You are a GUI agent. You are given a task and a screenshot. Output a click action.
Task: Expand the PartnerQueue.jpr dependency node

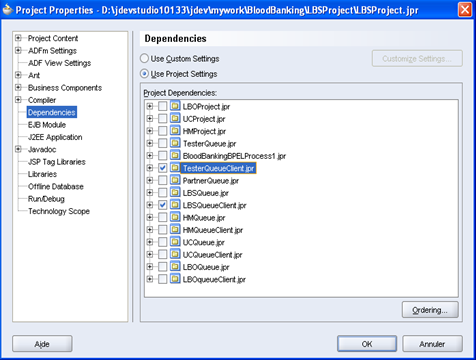[150, 180]
